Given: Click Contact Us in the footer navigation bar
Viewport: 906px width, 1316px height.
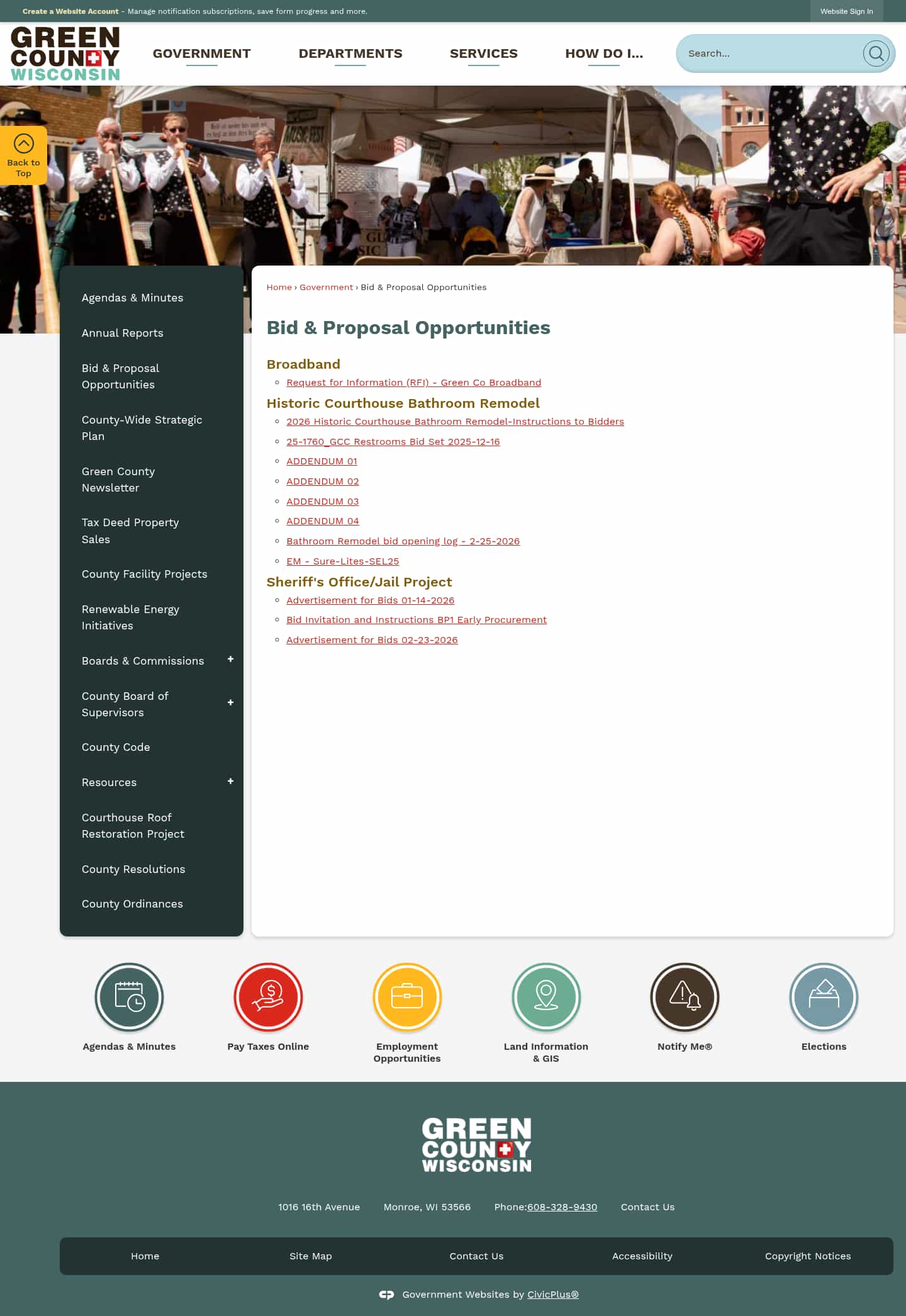Looking at the screenshot, I should point(476,1256).
